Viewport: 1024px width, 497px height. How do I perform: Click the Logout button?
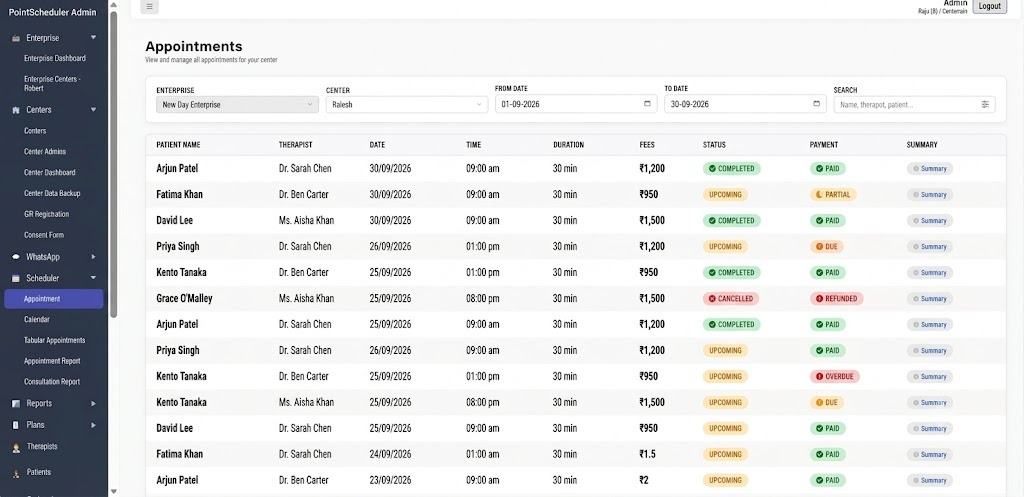990,6
